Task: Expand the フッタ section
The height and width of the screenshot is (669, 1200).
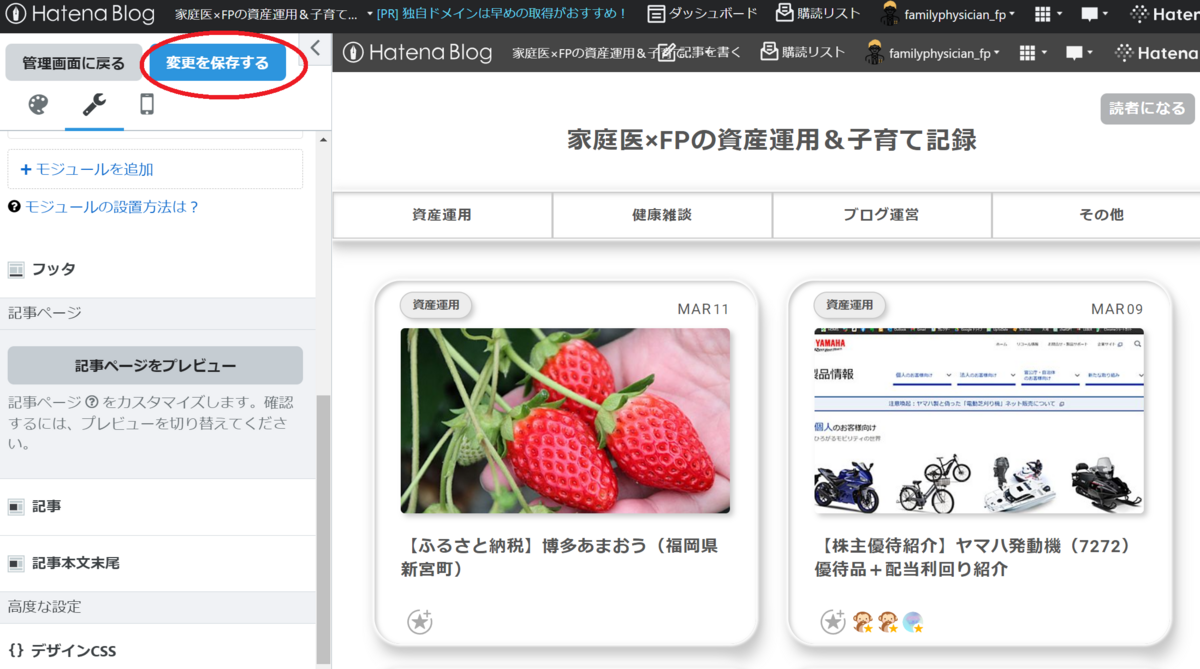Action: tap(158, 269)
